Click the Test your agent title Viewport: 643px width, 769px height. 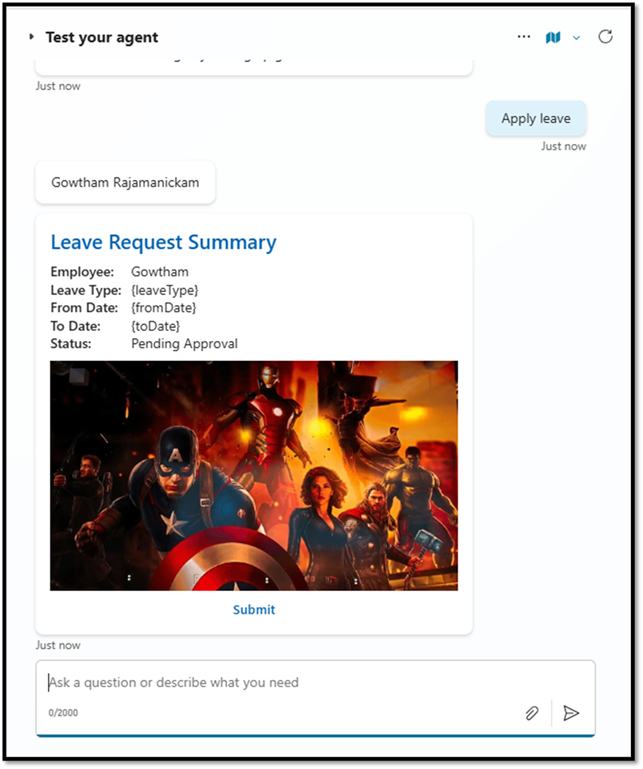pos(102,37)
